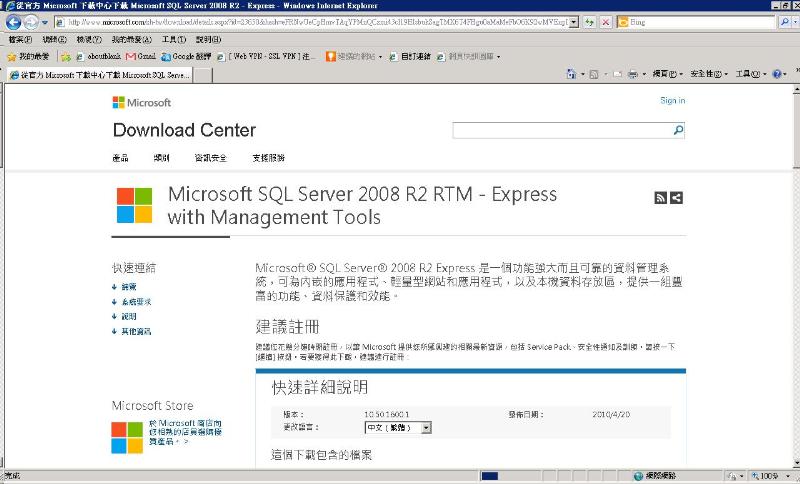Open the 類別 navigation item

(161, 158)
